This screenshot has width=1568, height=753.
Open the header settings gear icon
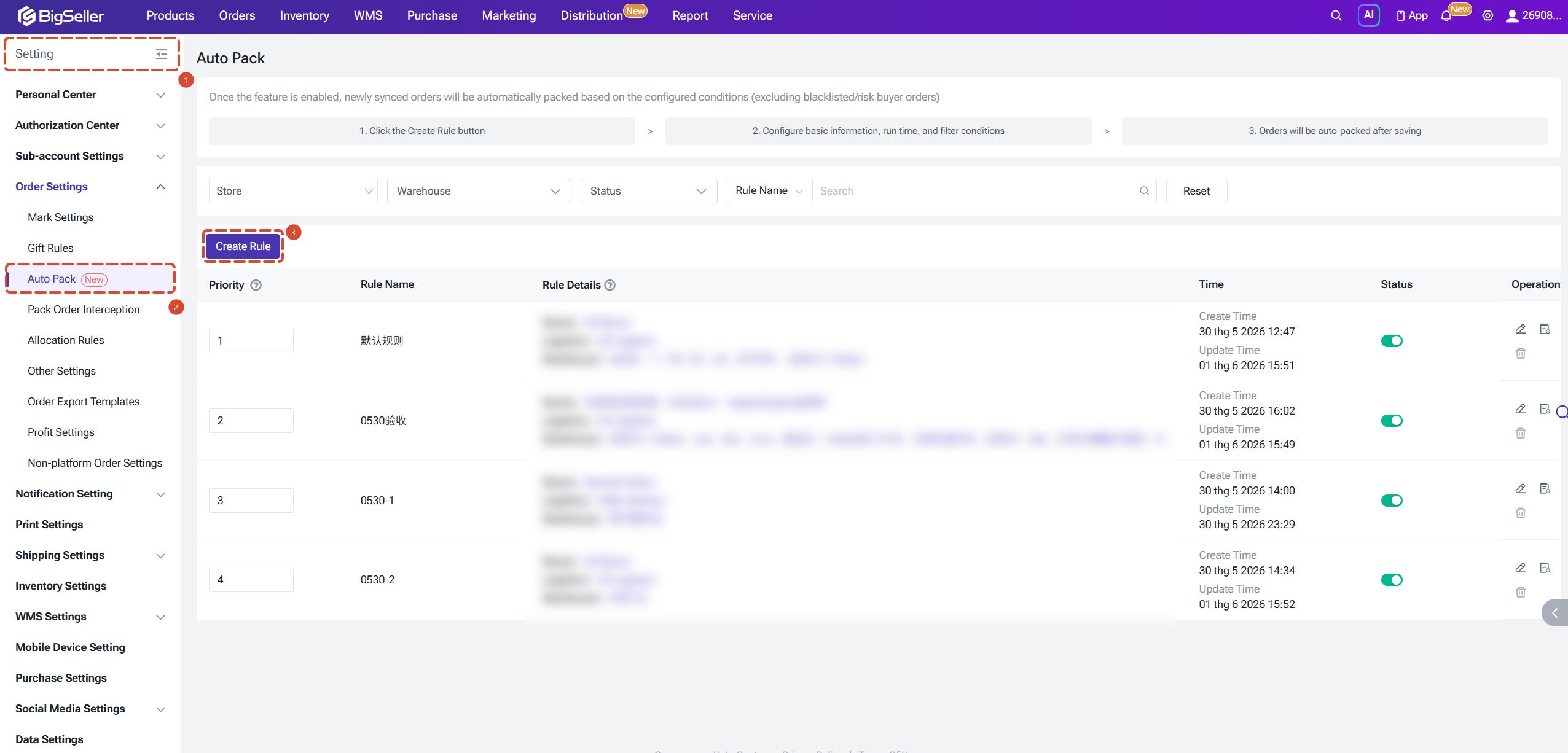(x=1487, y=16)
